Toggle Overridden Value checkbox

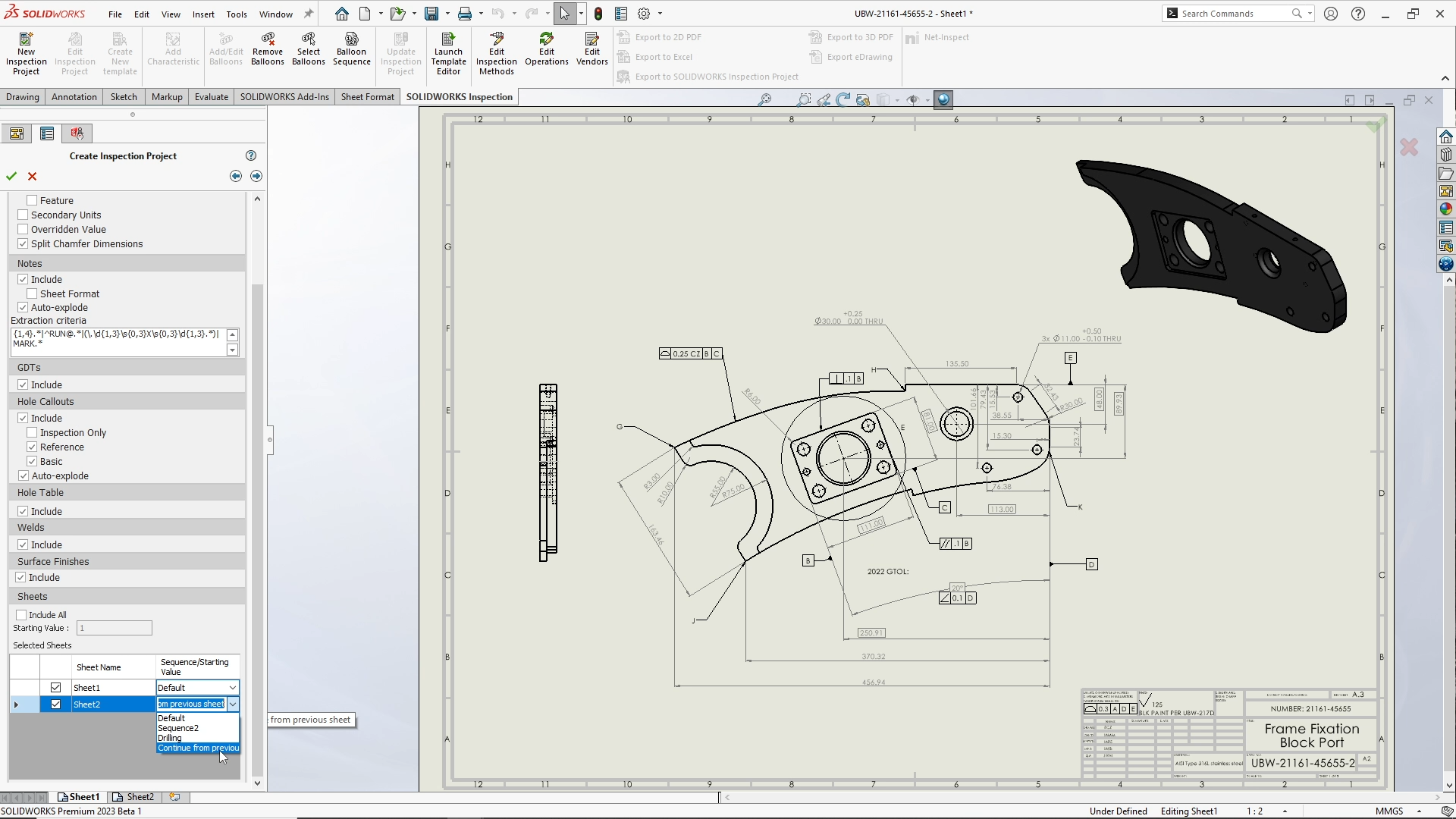coord(23,229)
